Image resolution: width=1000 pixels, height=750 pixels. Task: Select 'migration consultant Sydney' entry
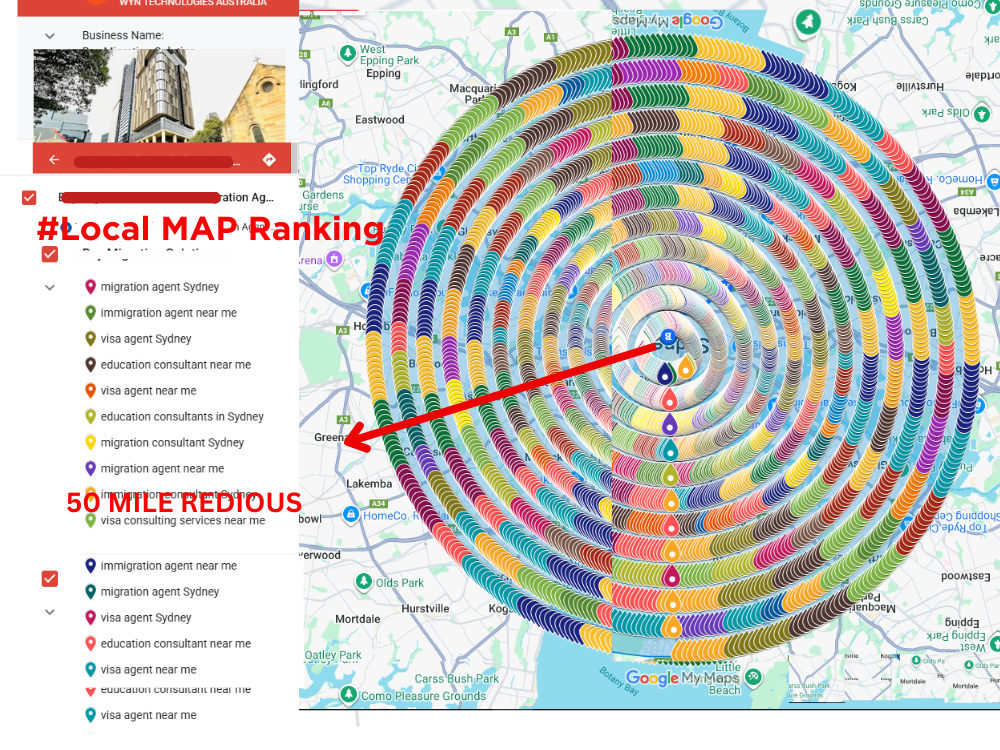tap(172, 443)
